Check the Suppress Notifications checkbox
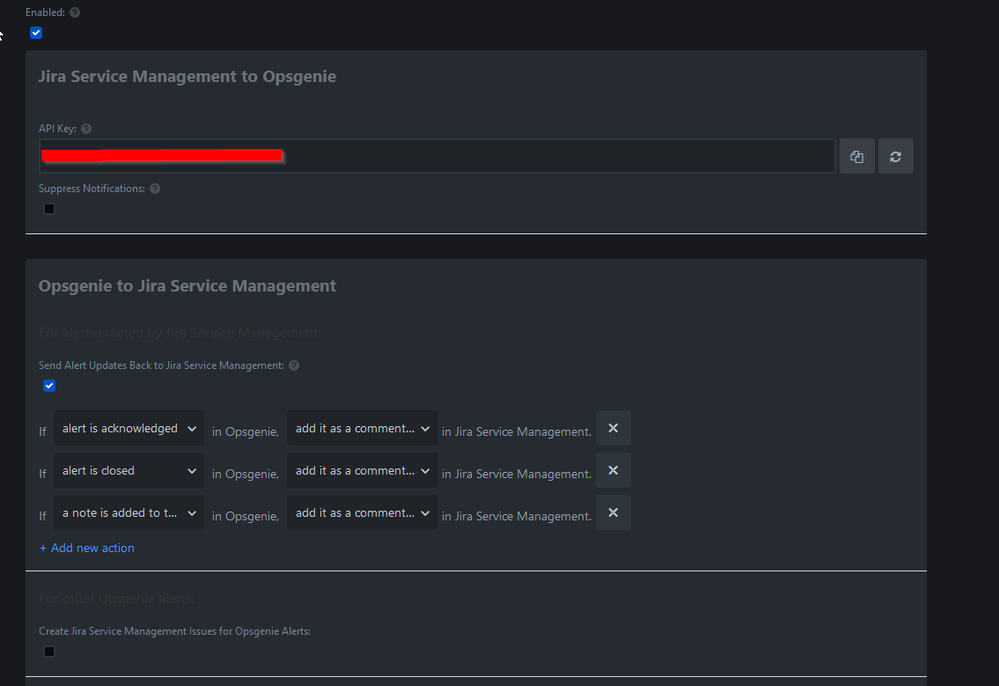This screenshot has height=686, width=999. click(x=49, y=209)
